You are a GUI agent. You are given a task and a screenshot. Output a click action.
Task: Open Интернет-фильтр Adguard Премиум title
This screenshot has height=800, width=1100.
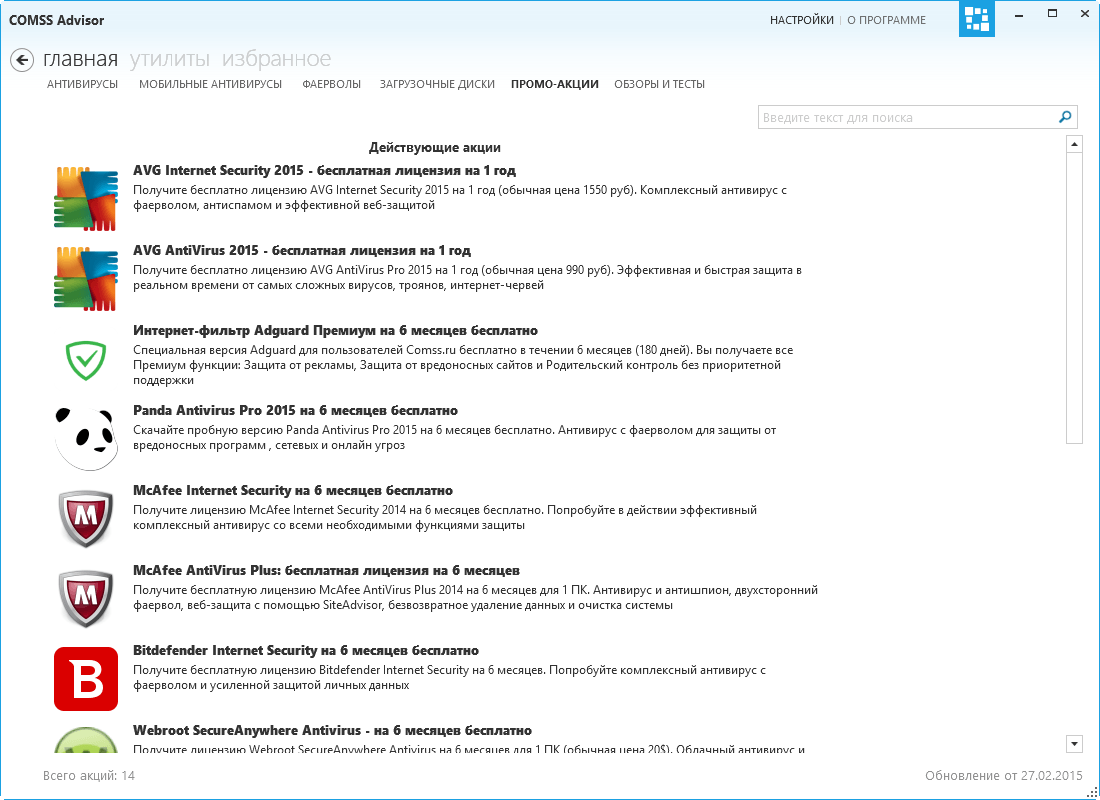pyautogui.click(x=335, y=331)
